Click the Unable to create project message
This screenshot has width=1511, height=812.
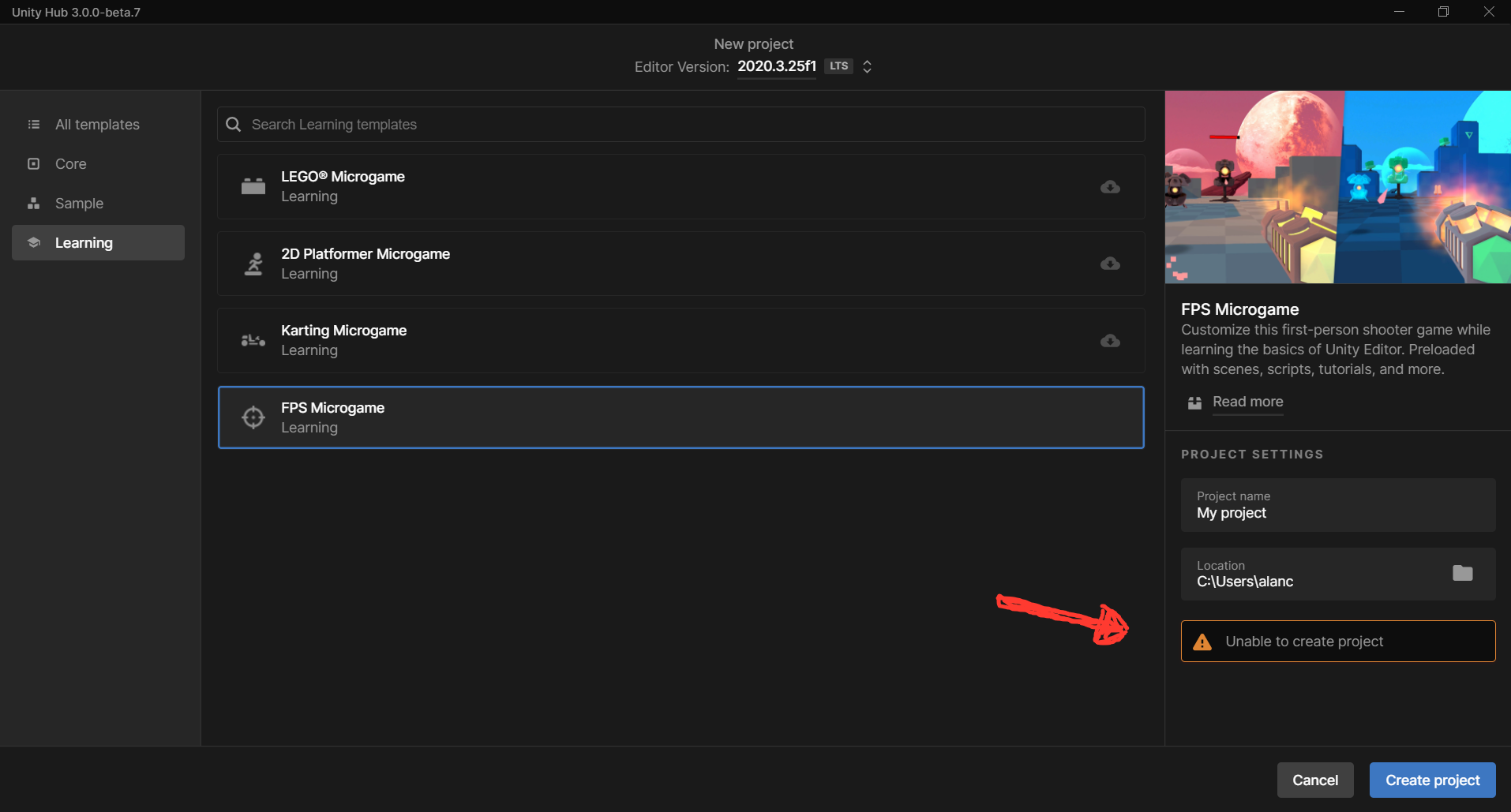pos(1338,641)
